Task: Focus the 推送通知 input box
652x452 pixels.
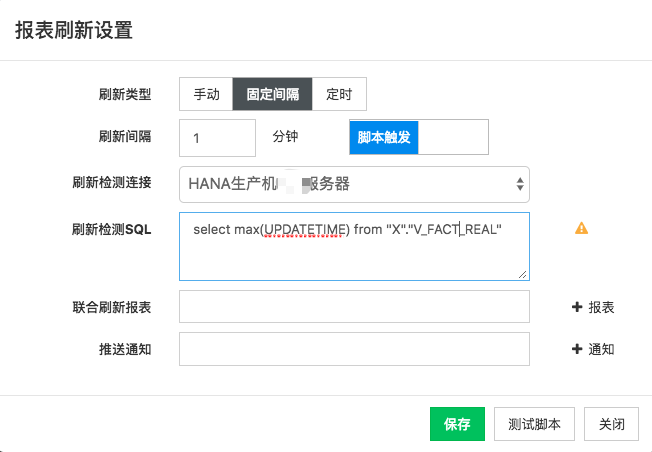Action: (354, 349)
